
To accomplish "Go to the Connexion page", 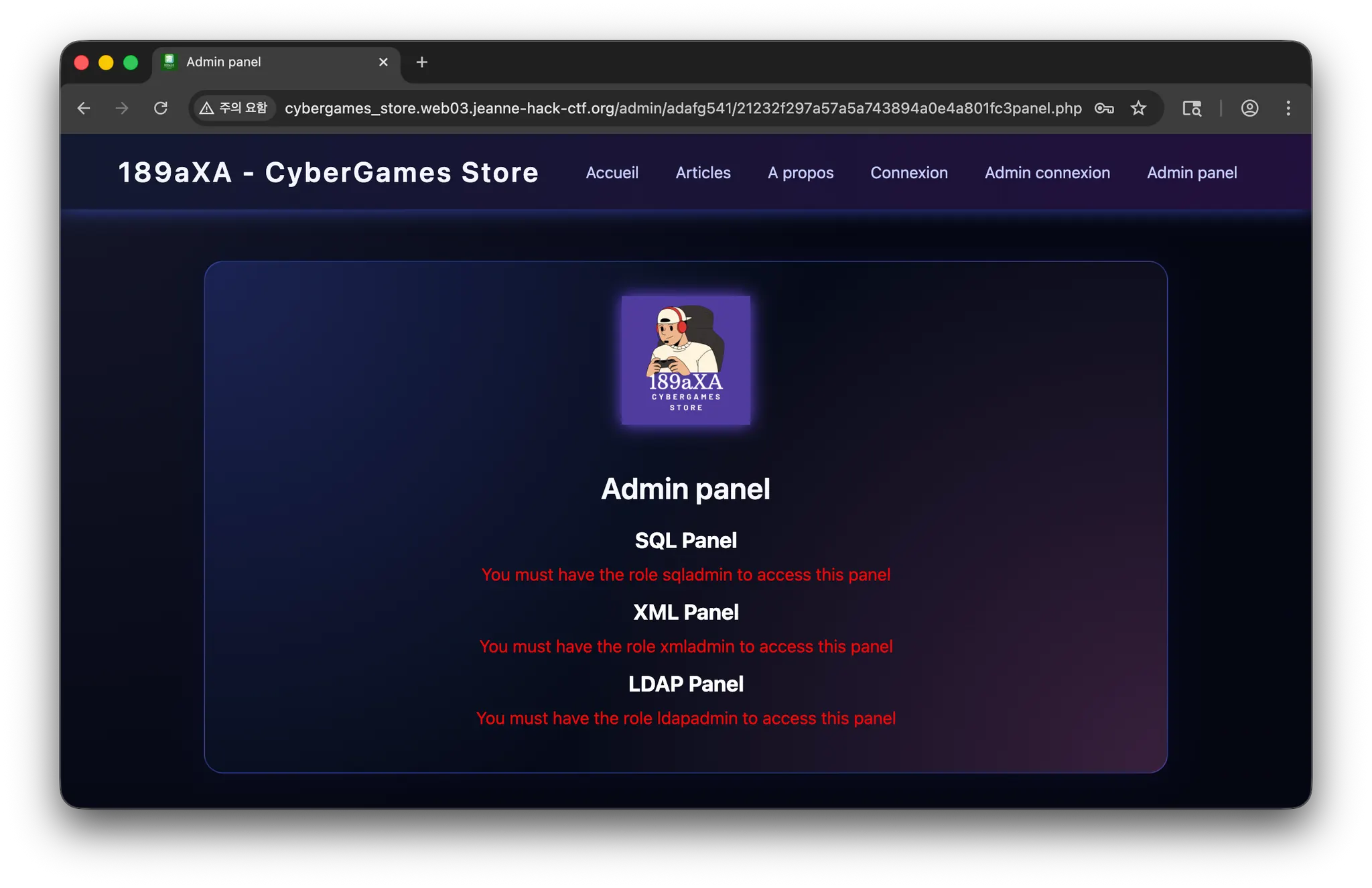I will [908, 173].
